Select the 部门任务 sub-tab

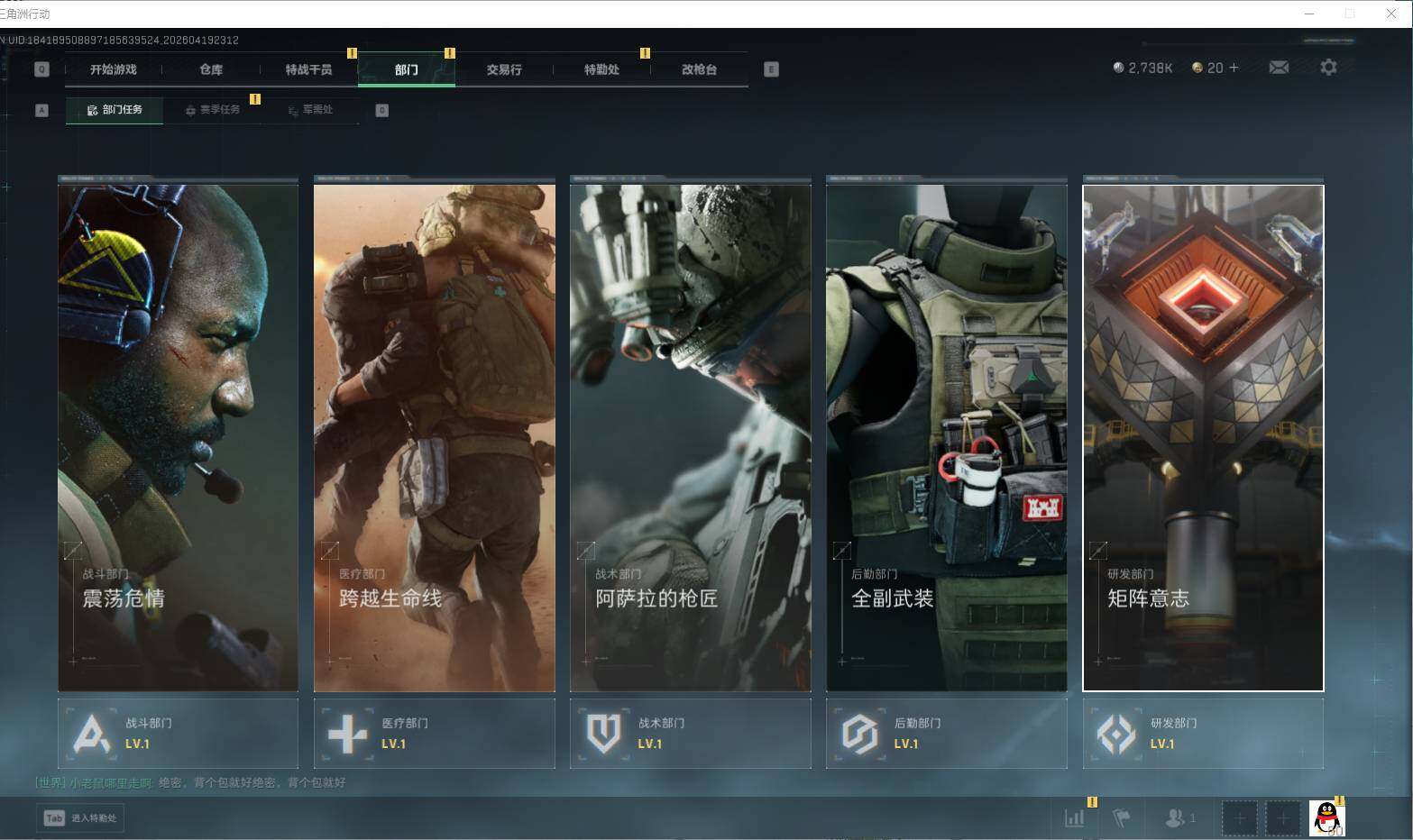point(115,110)
